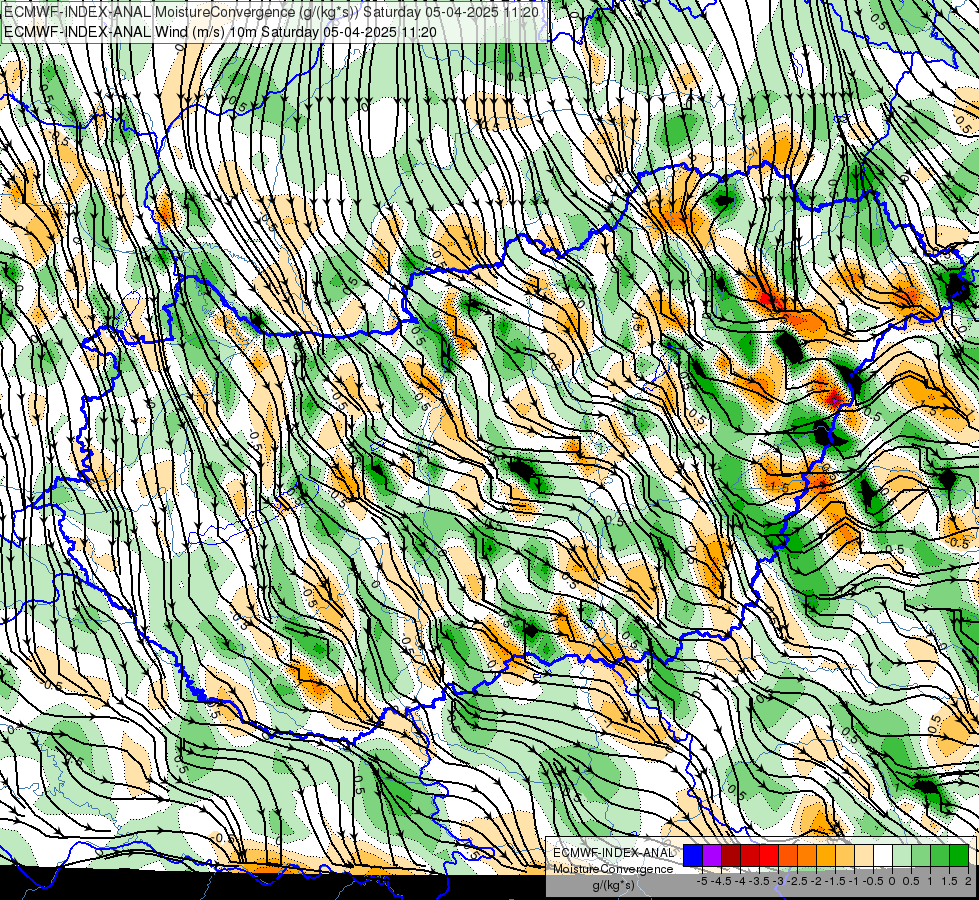The image size is (979, 900).
Task: Click the Wind (m/s) 10m title line
Action: coord(220,32)
